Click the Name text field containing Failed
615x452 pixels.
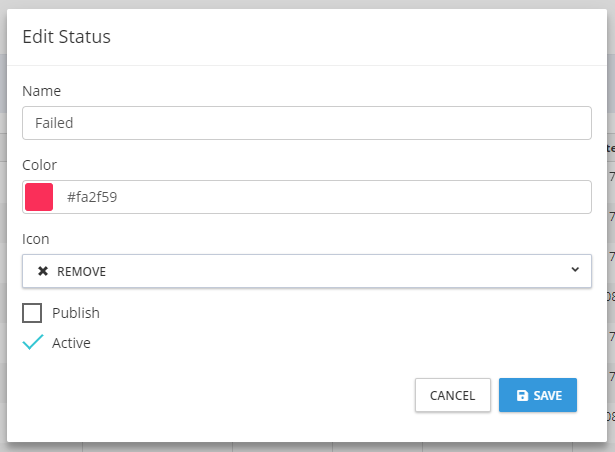(x=306, y=123)
